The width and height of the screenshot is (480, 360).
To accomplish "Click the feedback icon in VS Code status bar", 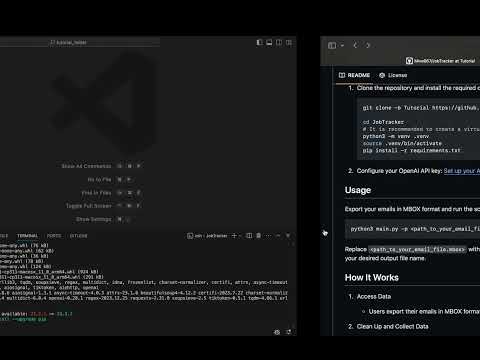I will click(277, 332).
